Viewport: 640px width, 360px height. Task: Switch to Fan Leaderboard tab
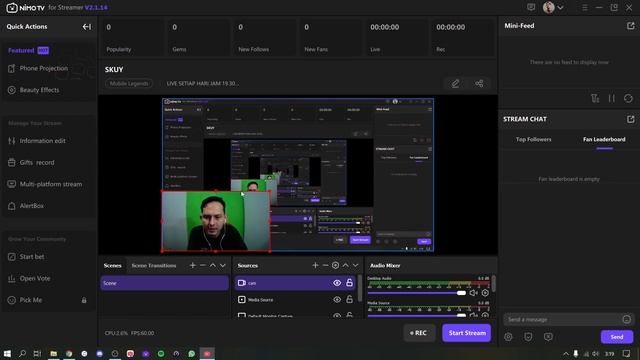click(604, 140)
